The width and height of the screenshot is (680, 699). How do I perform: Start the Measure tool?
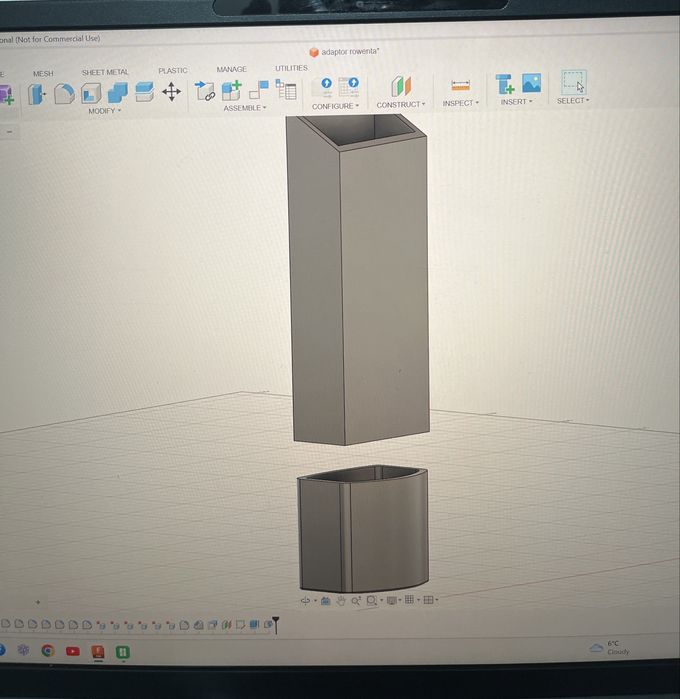pyautogui.click(x=461, y=85)
